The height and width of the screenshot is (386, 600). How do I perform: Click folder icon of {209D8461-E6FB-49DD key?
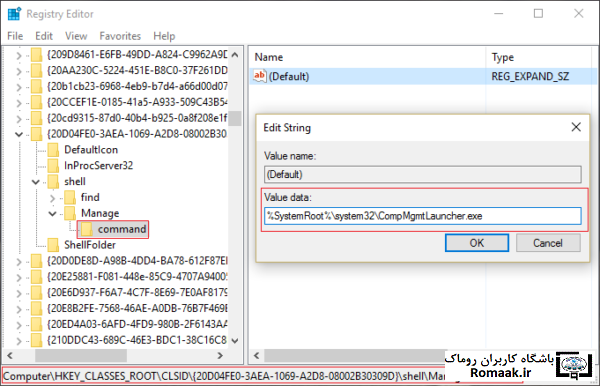36,55
